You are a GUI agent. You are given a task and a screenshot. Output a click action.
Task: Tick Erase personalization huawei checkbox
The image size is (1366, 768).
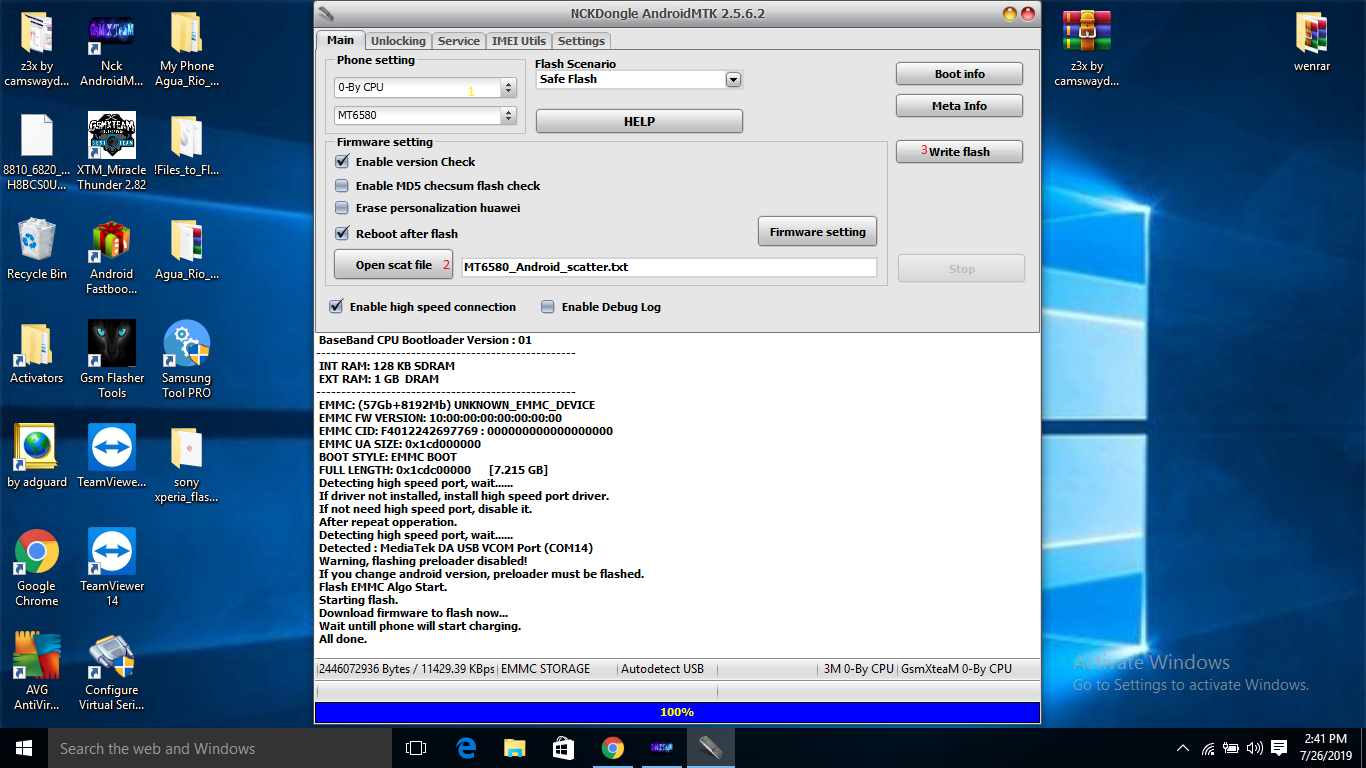(x=342, y=208)
